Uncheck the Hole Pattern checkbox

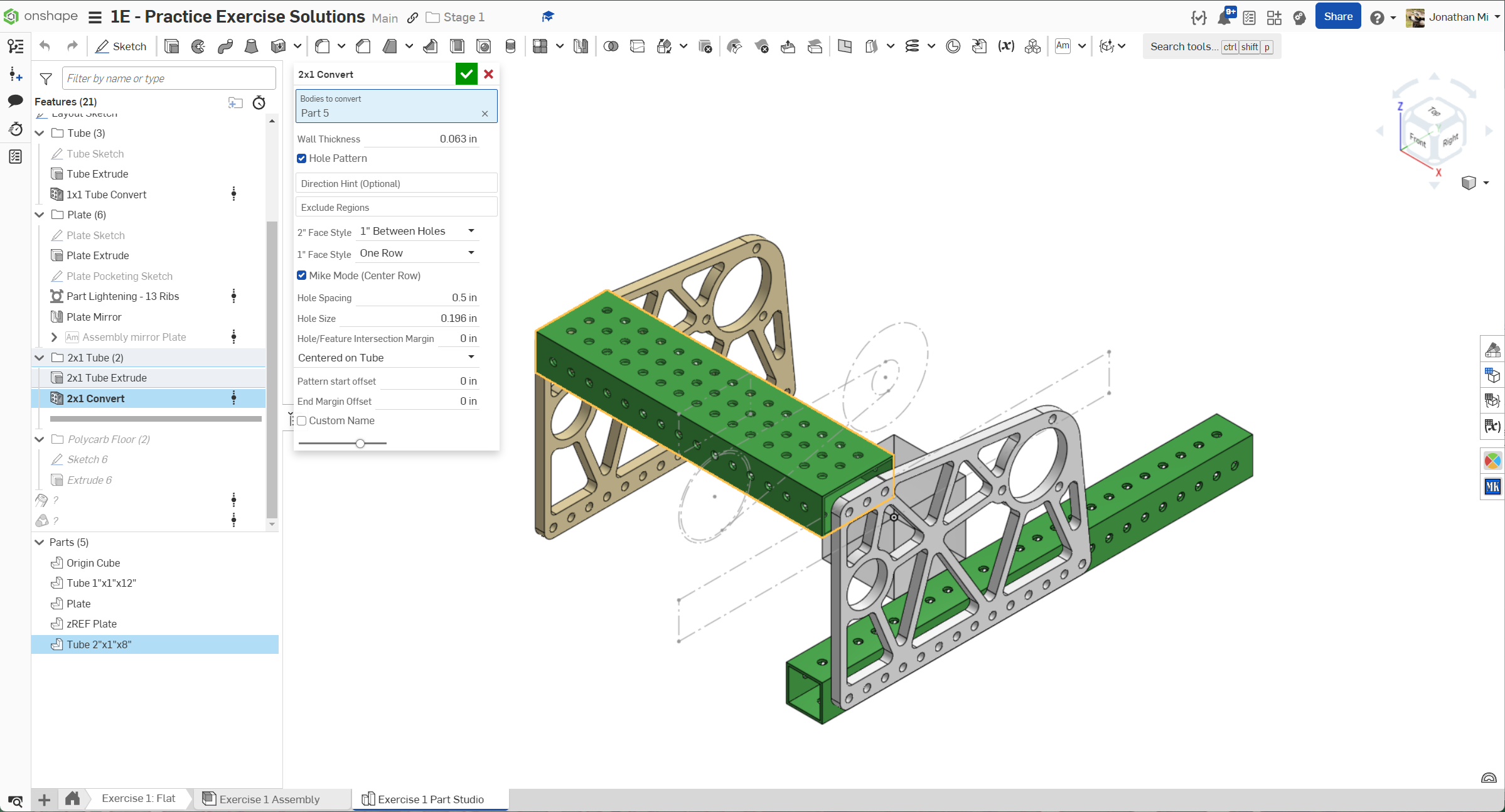click(x=302, y=158)
